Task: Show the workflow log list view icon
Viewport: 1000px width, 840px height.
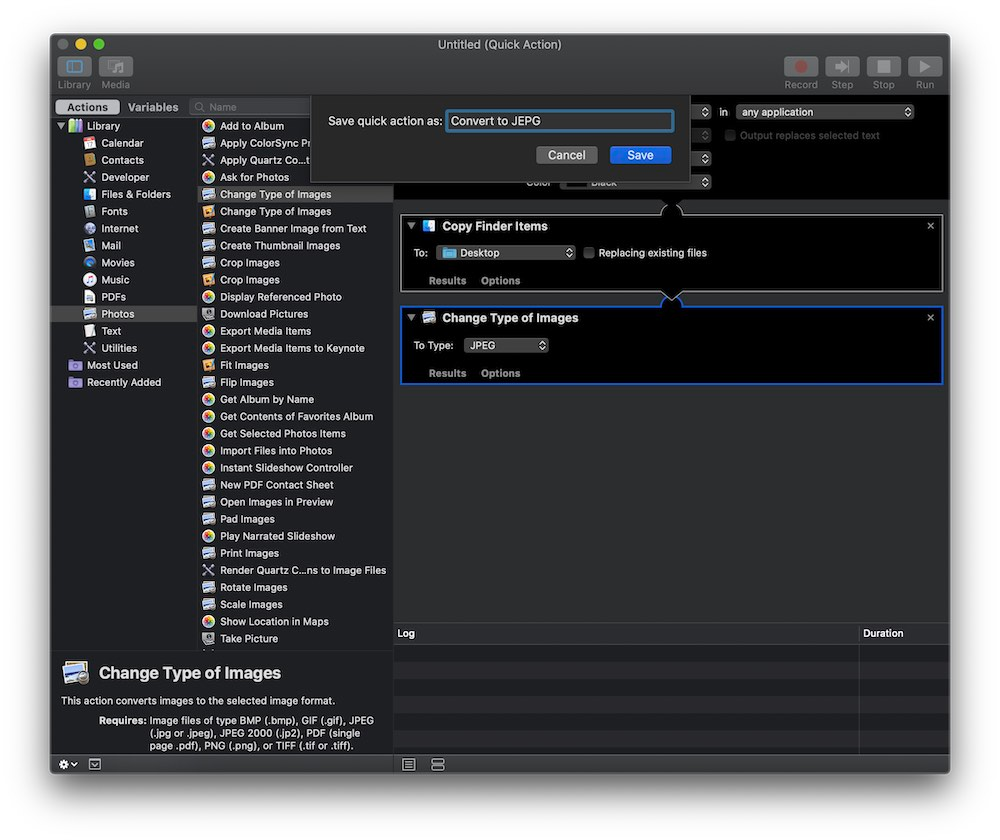Action: coord(409,764)
